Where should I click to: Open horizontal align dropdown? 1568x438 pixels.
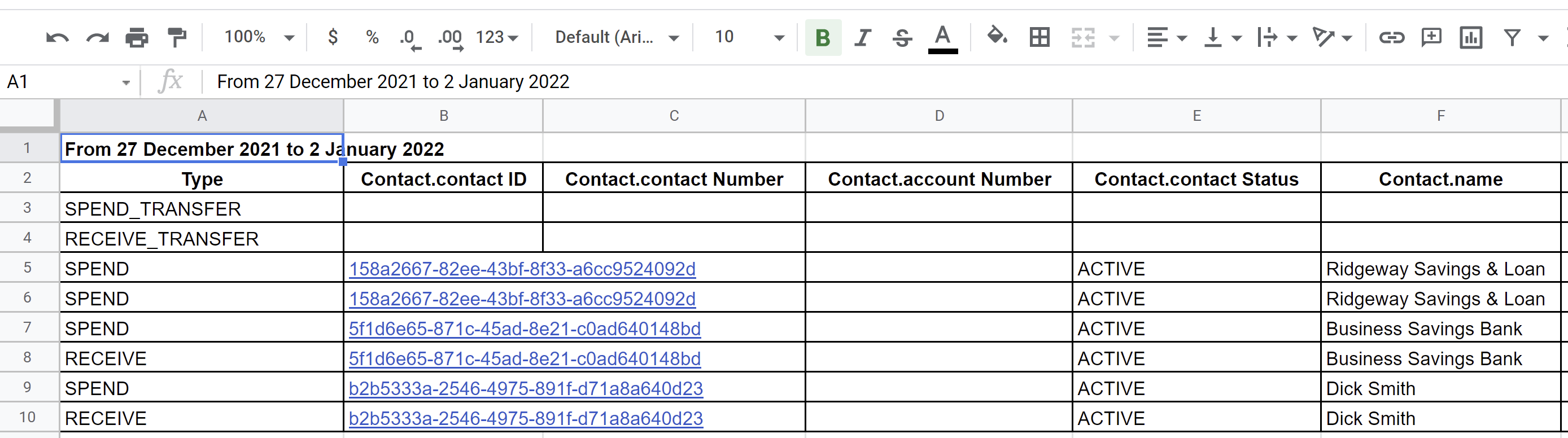[1167, 38]
